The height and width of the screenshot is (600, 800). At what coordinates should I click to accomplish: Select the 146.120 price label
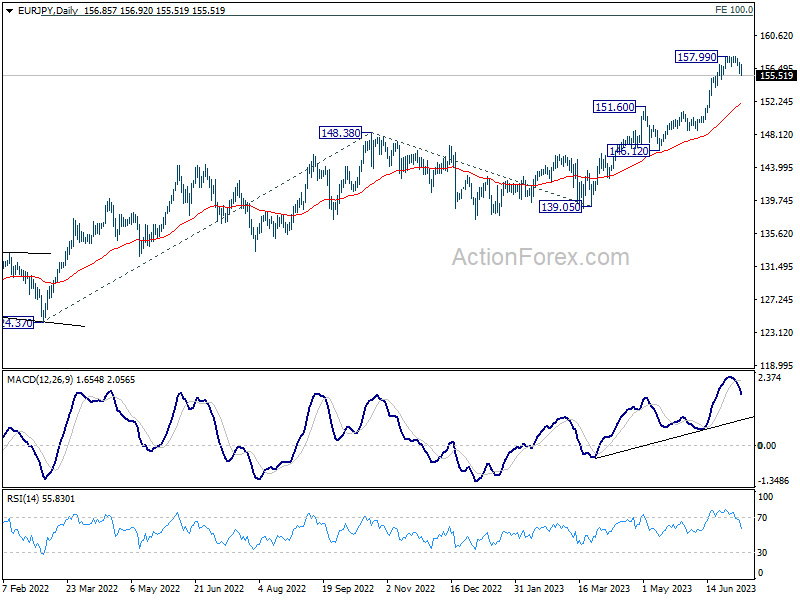pos(629,151)
